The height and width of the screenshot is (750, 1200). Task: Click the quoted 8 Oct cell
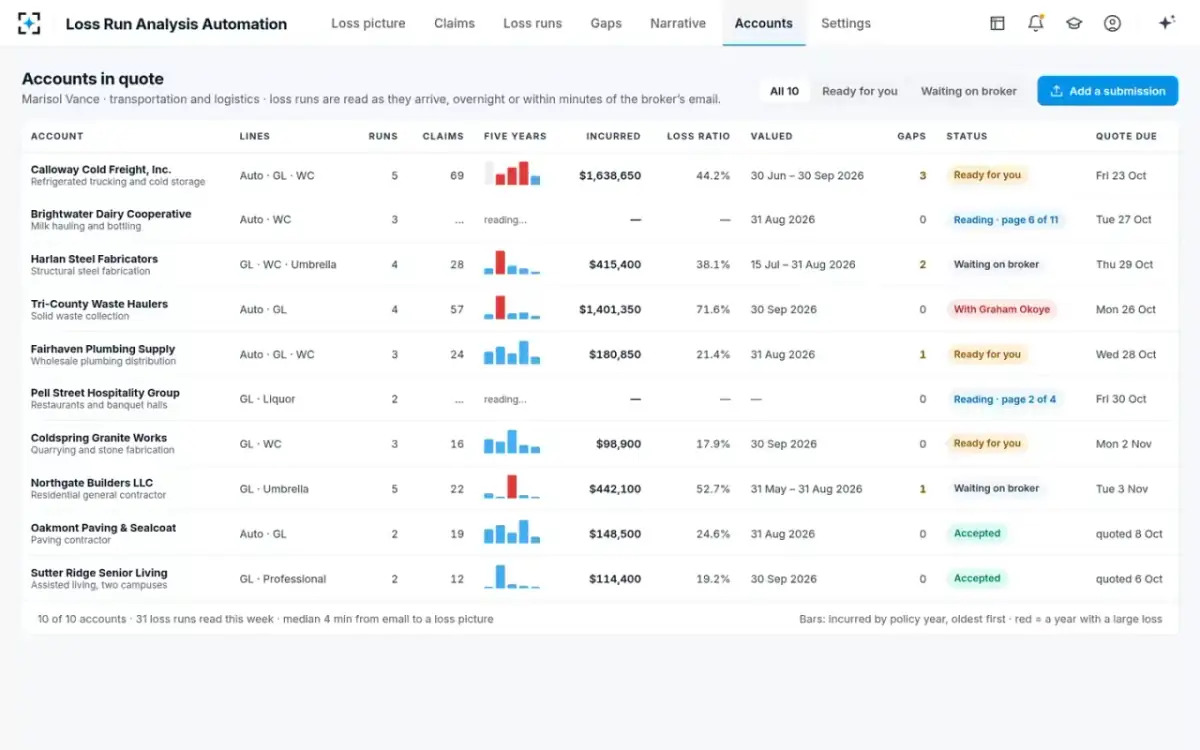tap(1129, 534)
